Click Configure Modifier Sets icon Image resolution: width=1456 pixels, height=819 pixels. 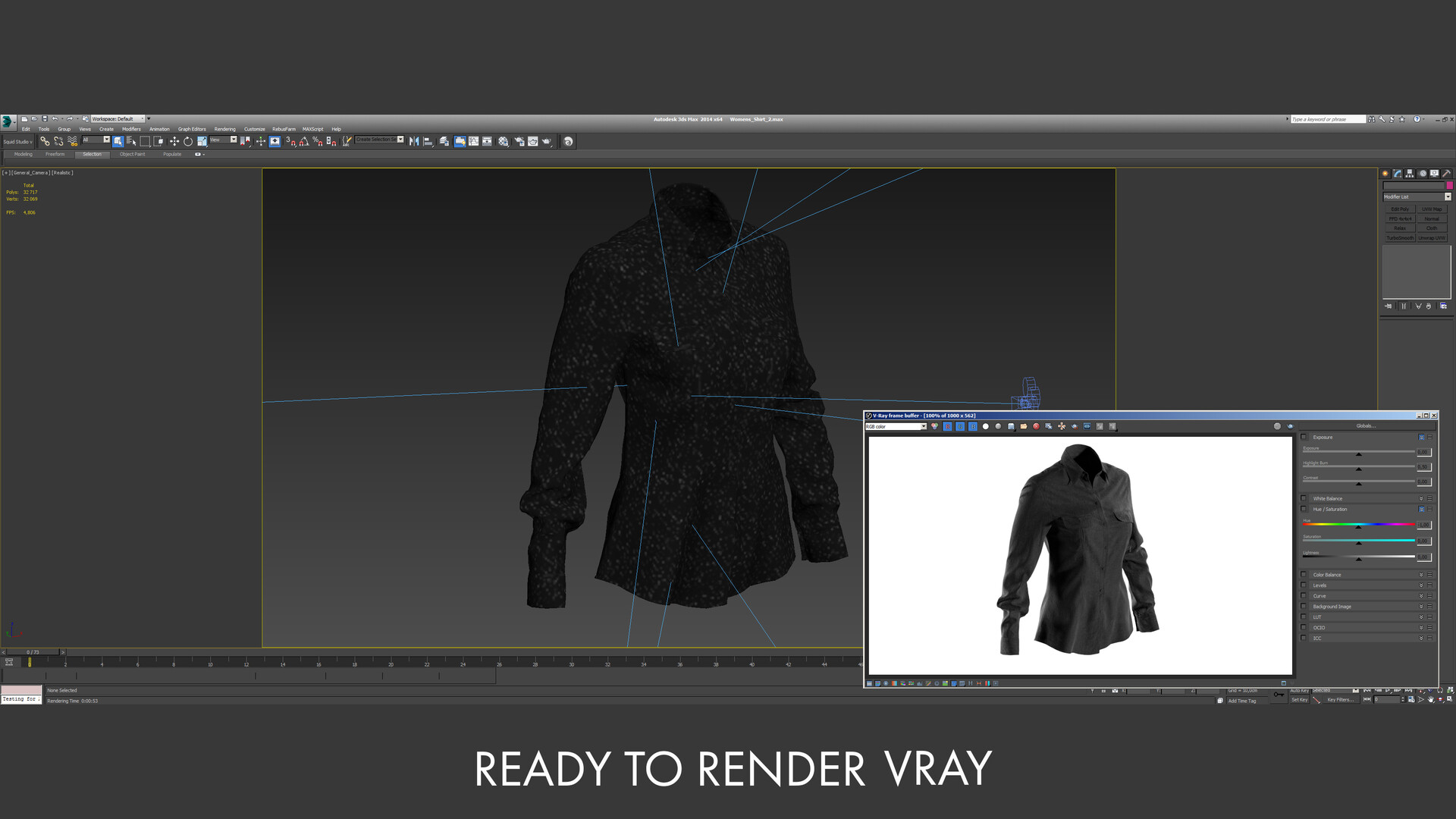tap(1443, 306)
